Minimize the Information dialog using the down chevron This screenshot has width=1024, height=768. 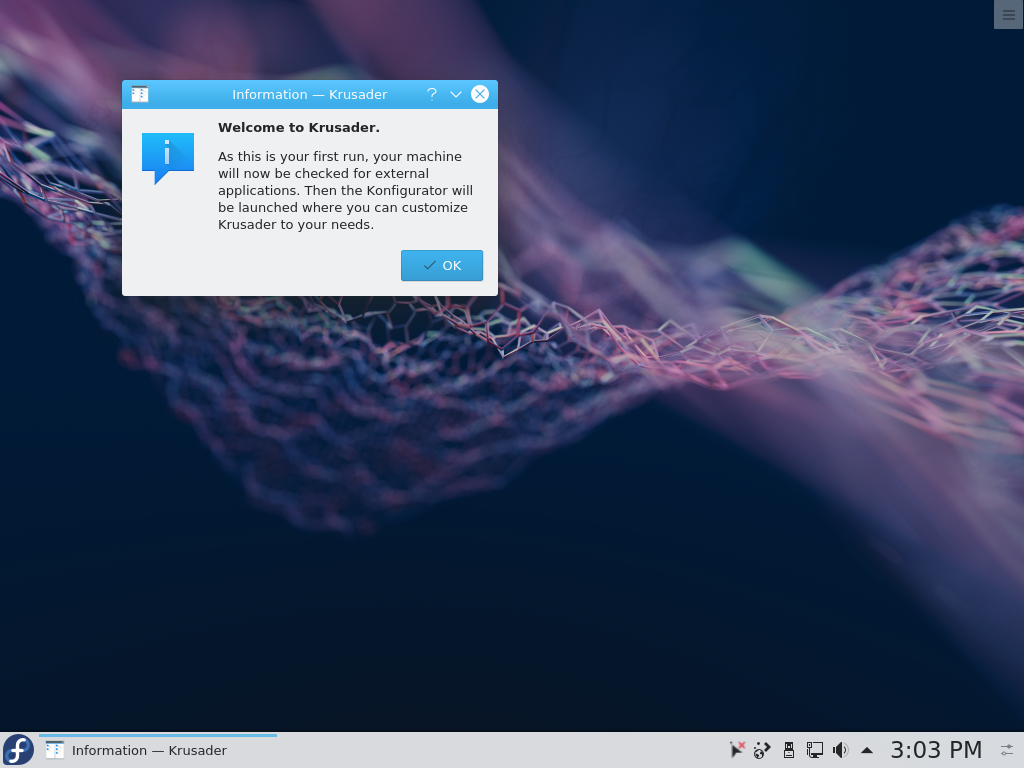tap(456, 94)
